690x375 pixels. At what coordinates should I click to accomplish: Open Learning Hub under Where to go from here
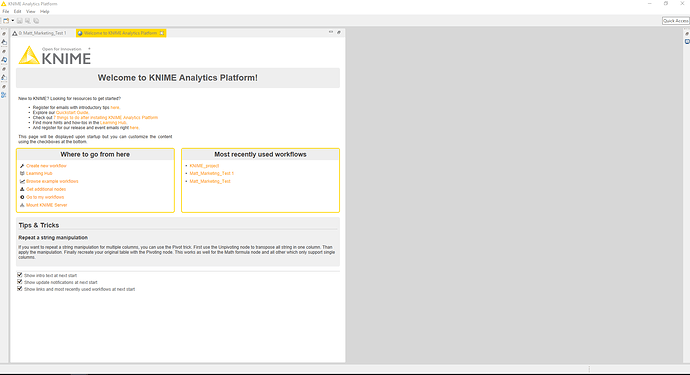pos(39,173)
